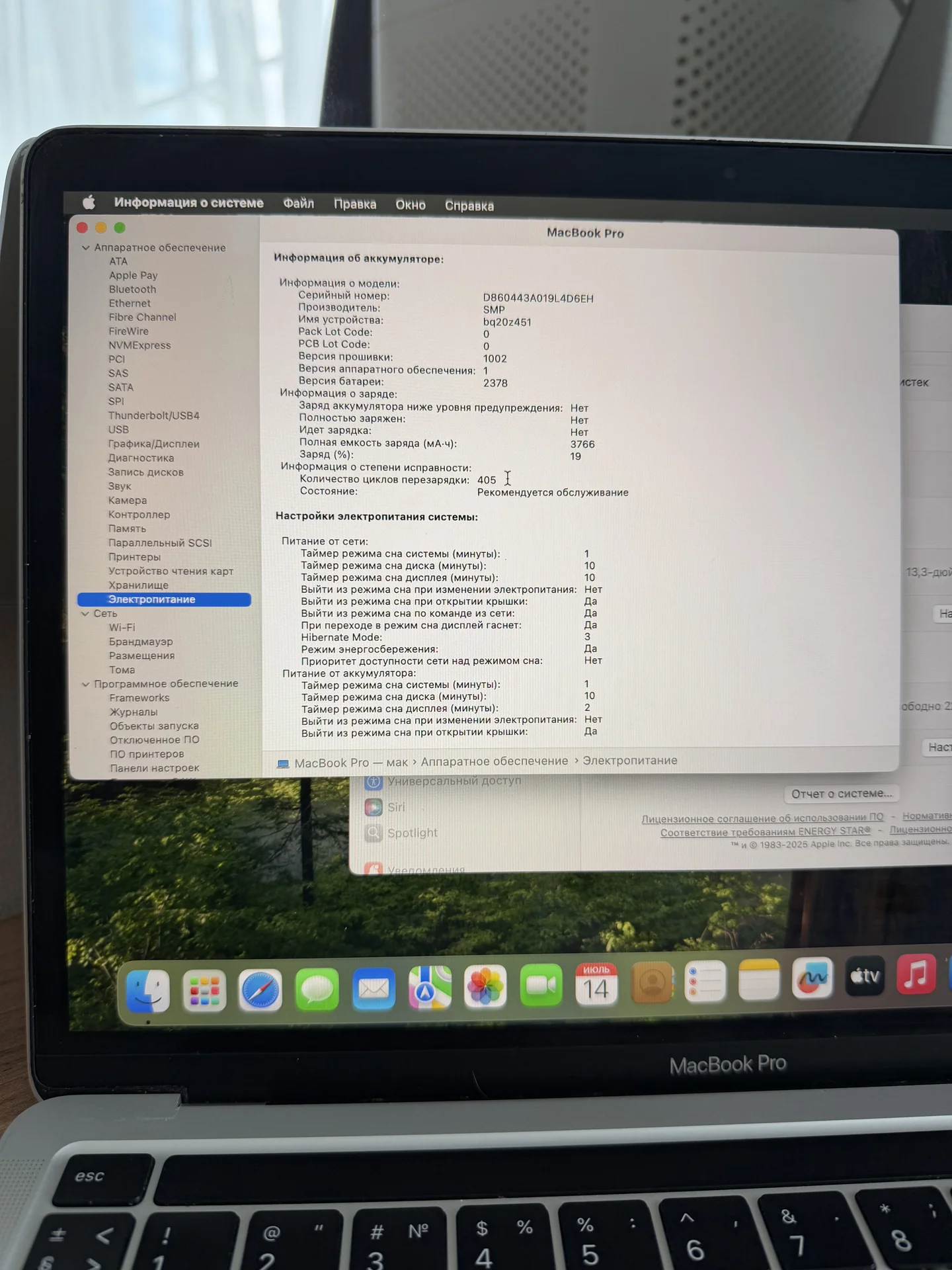Select Fibre Channel in sidebar

[x=142, y=317]
